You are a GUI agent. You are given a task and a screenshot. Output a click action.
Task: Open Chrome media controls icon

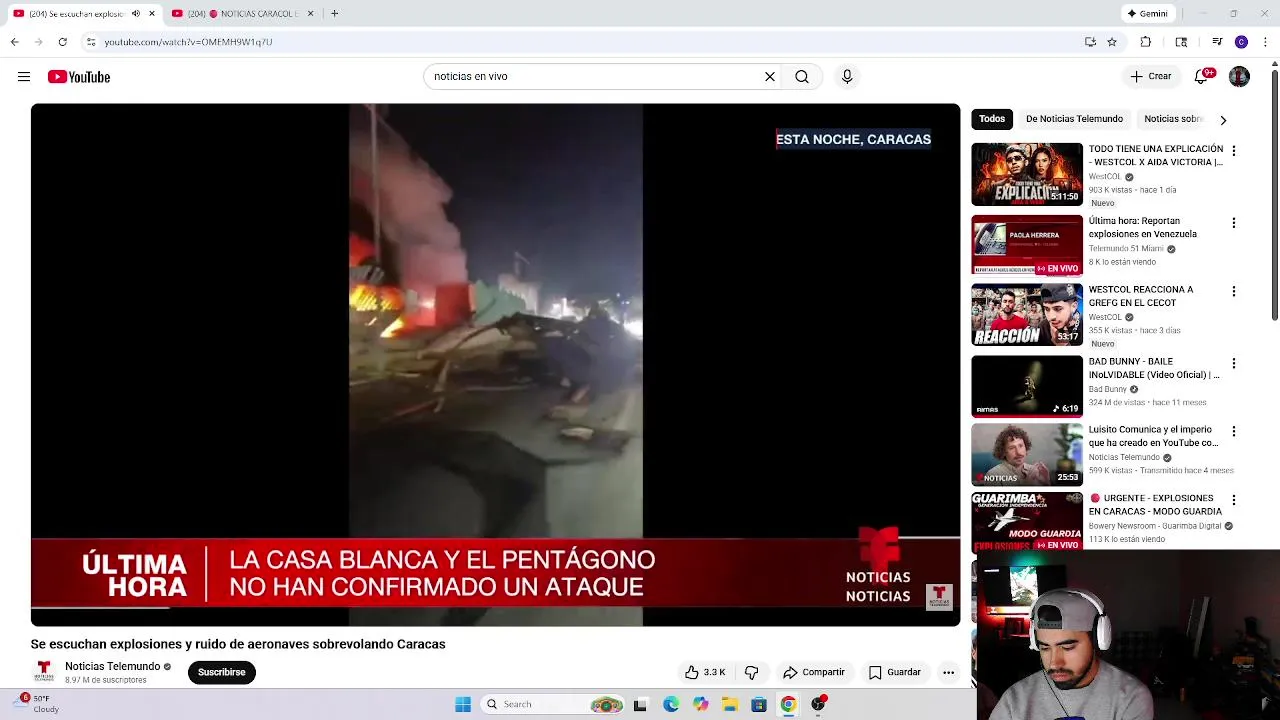pyautogui.click(x=1217, y=42)
